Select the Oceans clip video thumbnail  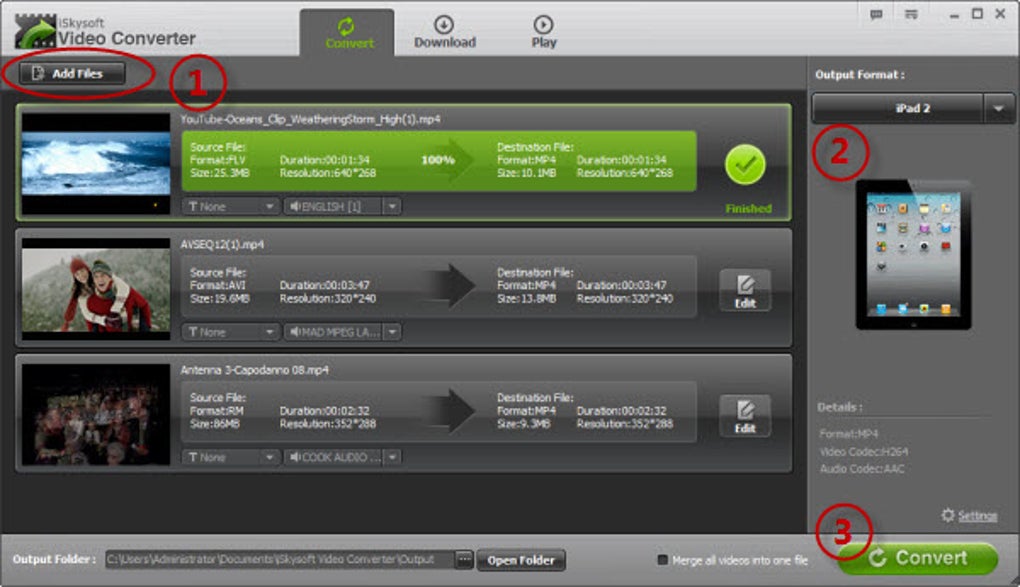pos(96,163)
